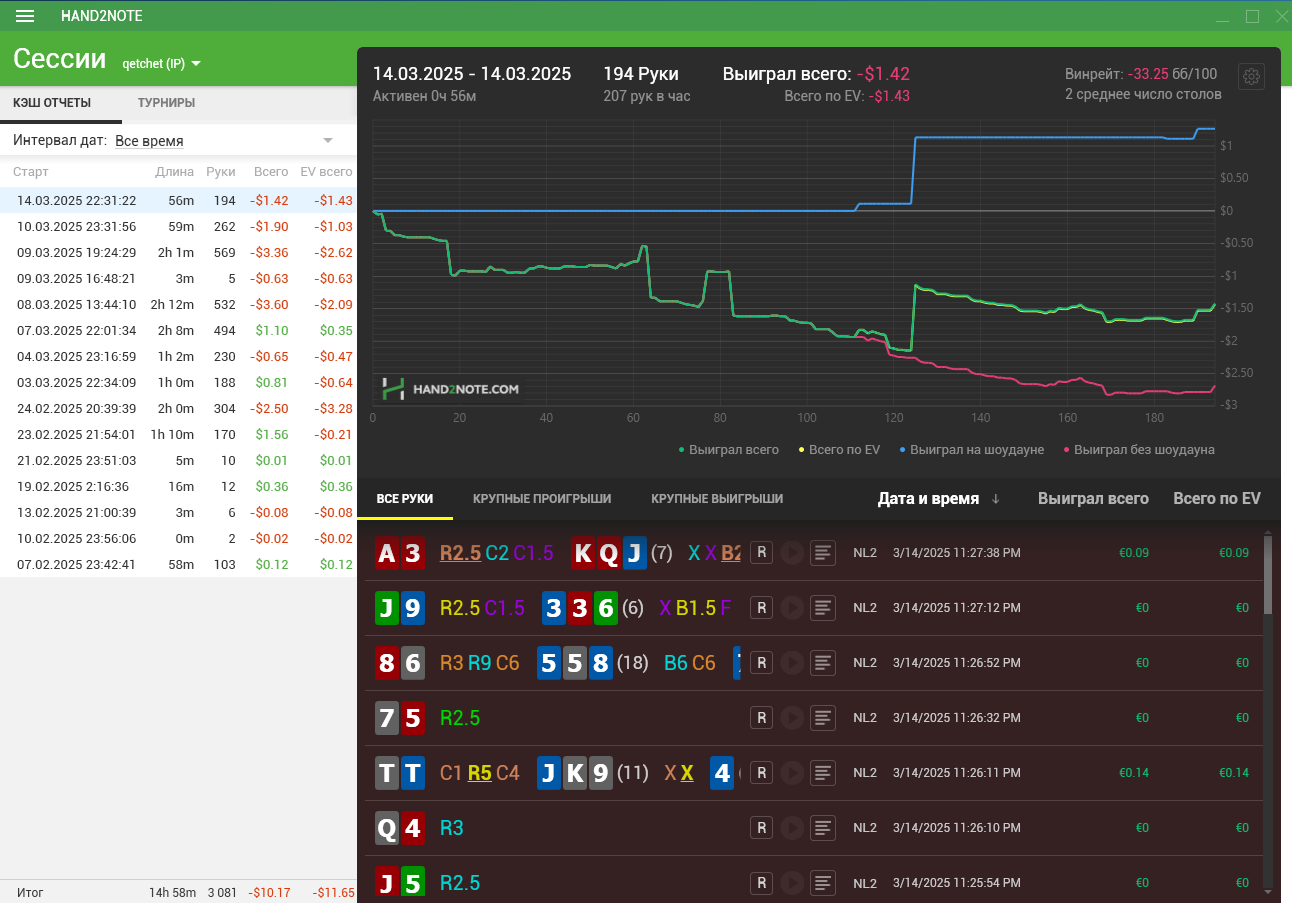The height and width of the screenshot is (903, 1292).
Task: Select session 09.03.2025 16:48:21
Action: coord(178,278)
